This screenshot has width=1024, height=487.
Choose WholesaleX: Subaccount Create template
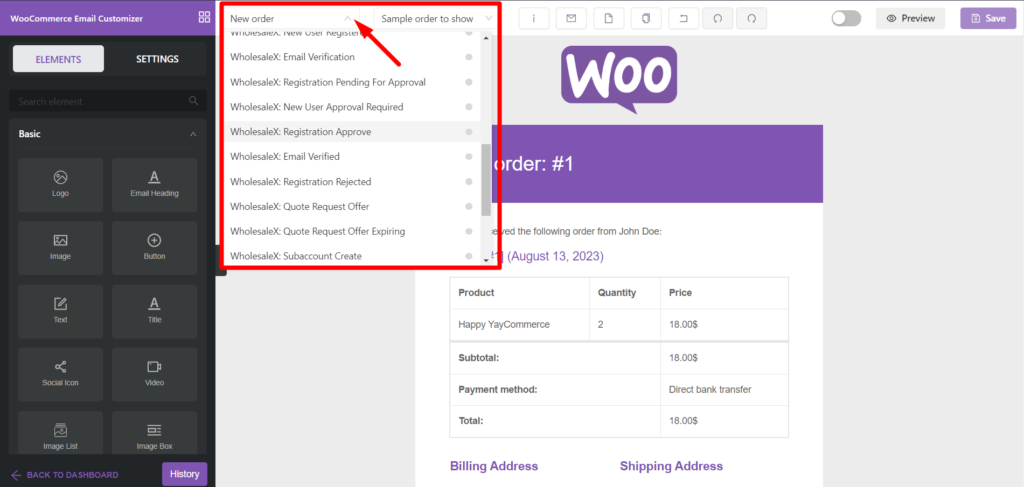(x=351, y=256)
